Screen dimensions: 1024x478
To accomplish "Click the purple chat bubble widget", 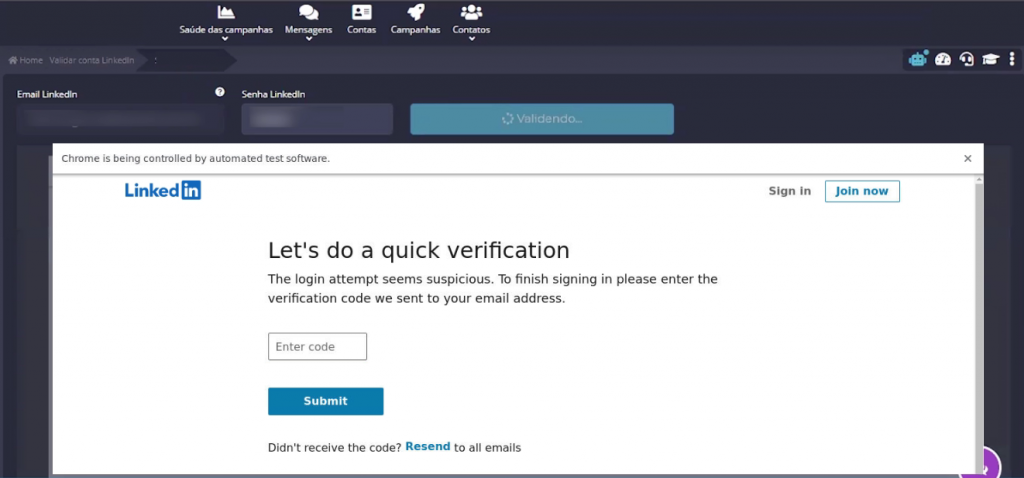I will tap(983, 465).
